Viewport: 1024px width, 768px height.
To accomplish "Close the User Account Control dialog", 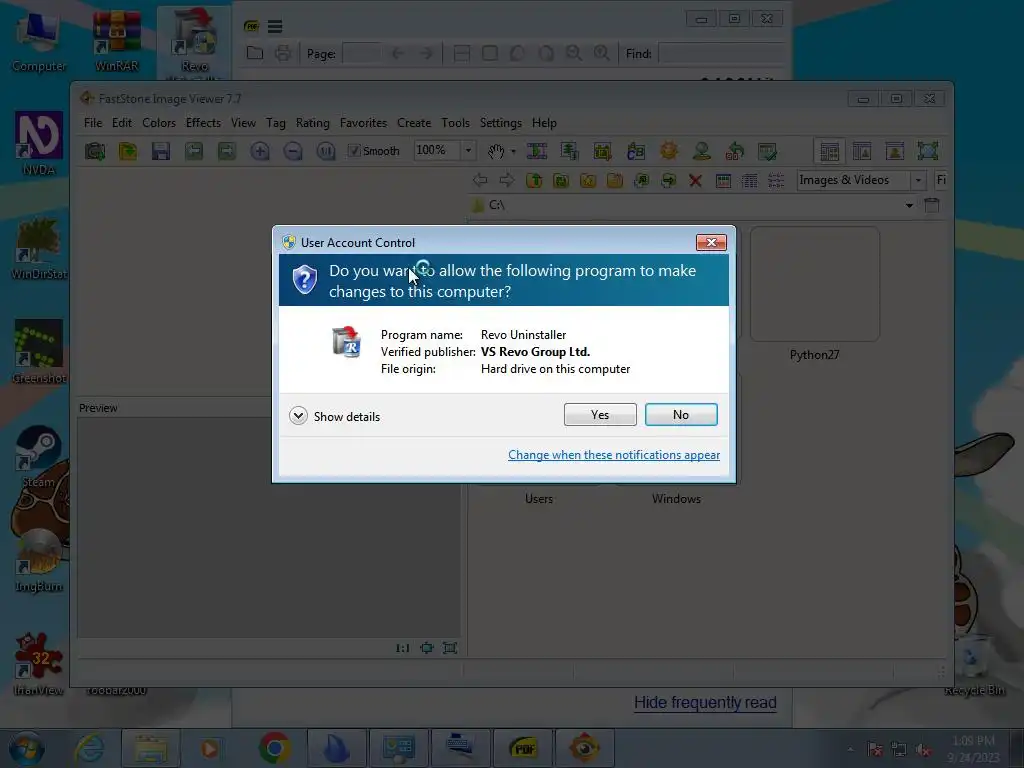I will (711, 242).
